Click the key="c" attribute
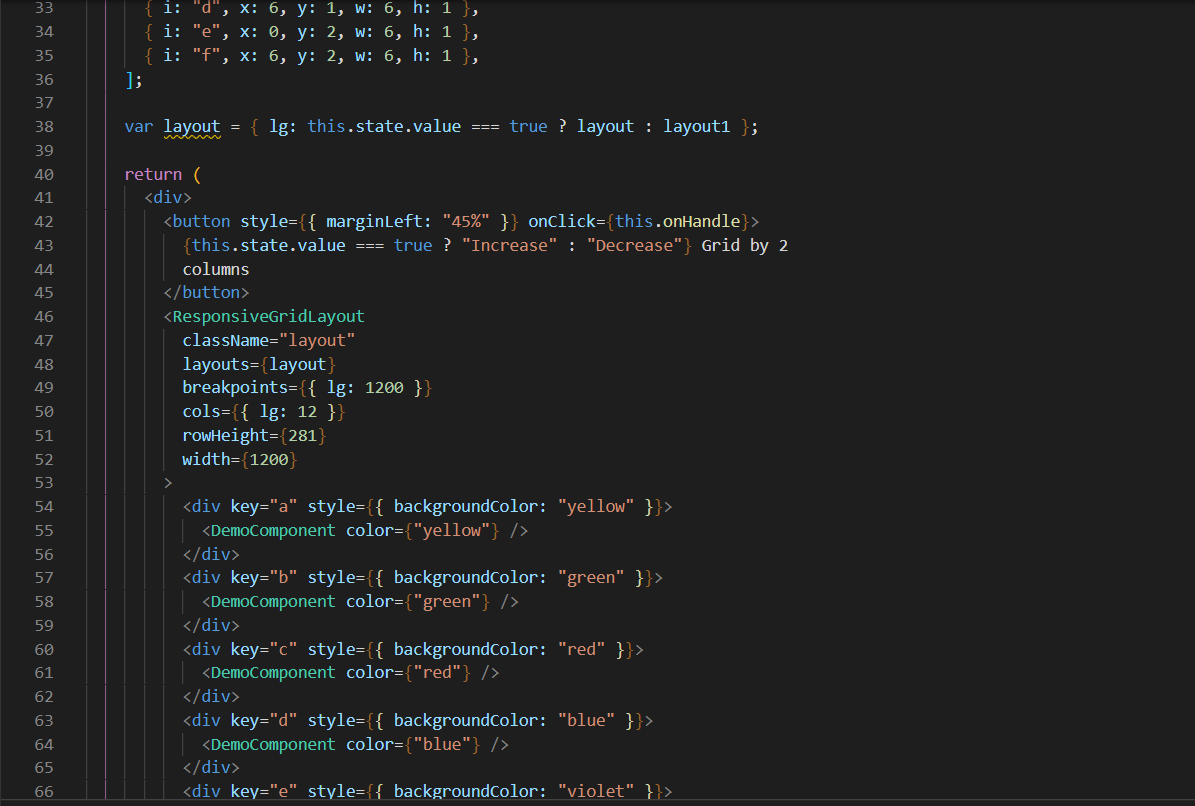The width and height of the screenshot is (1195, 806). (262, 649)
